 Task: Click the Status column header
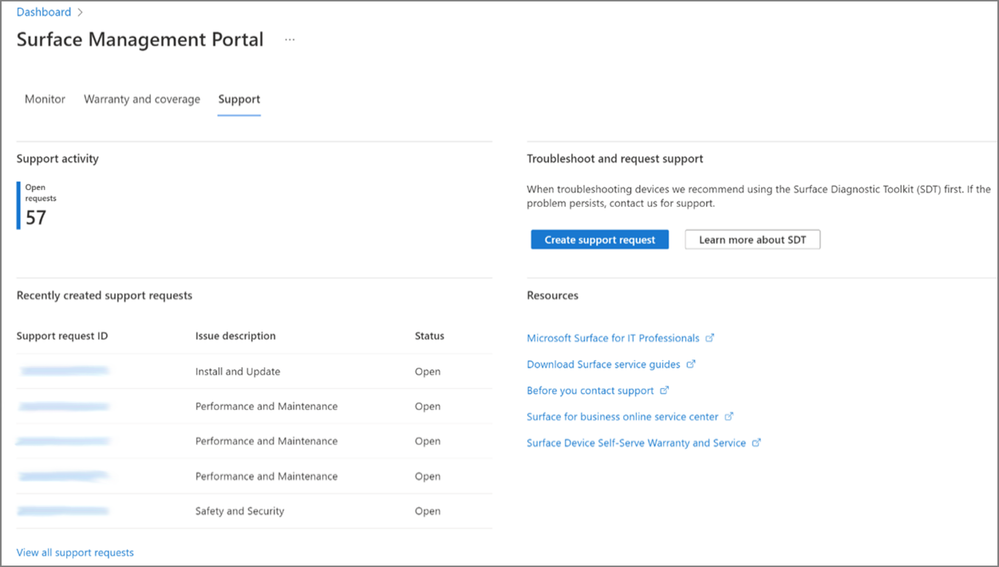[x=429, y=336]
